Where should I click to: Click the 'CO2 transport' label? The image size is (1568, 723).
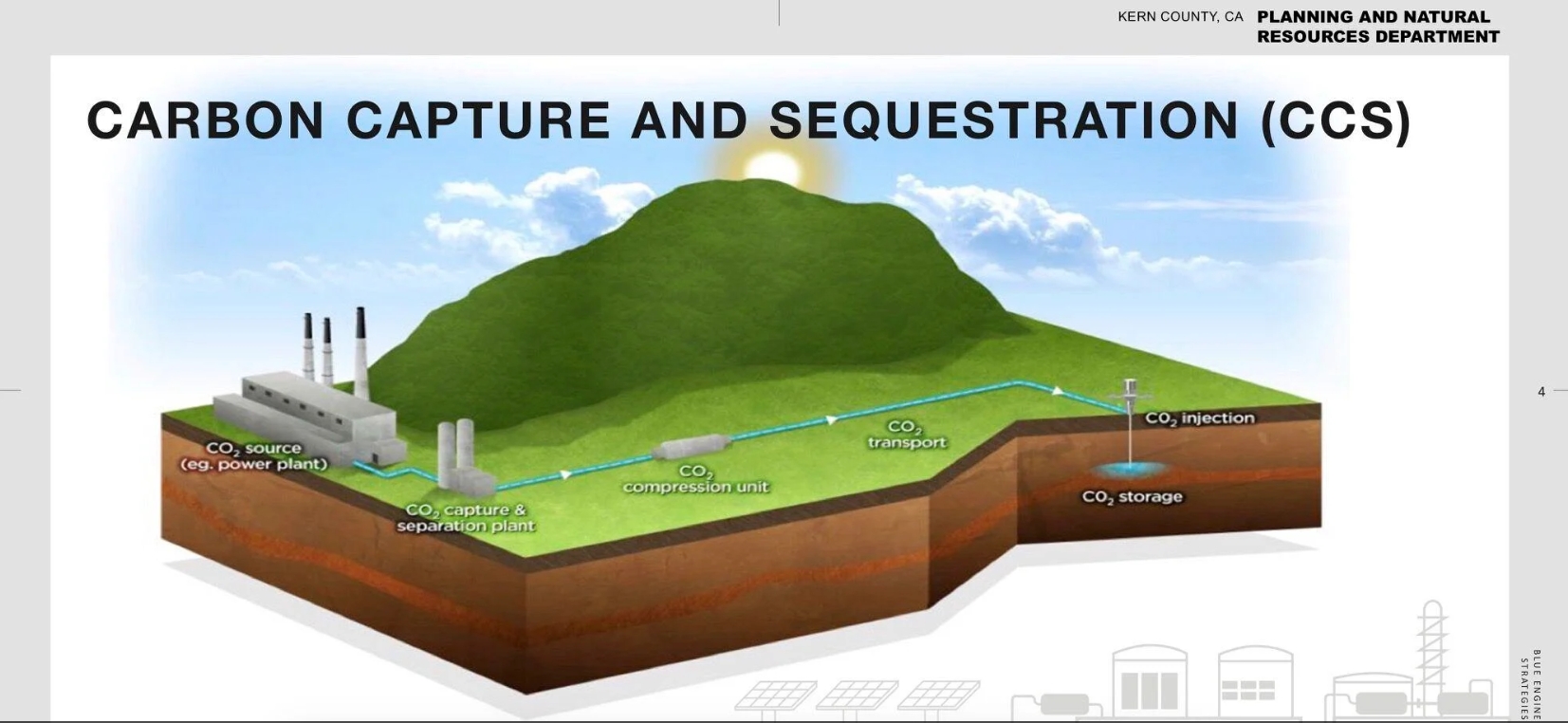(906, 435)
